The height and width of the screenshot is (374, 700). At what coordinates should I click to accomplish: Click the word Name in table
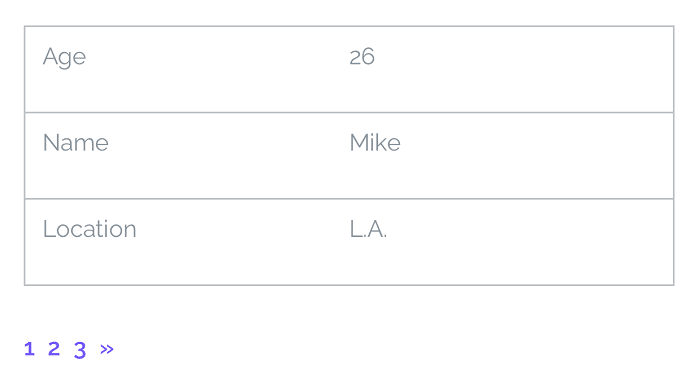[75, 143]
